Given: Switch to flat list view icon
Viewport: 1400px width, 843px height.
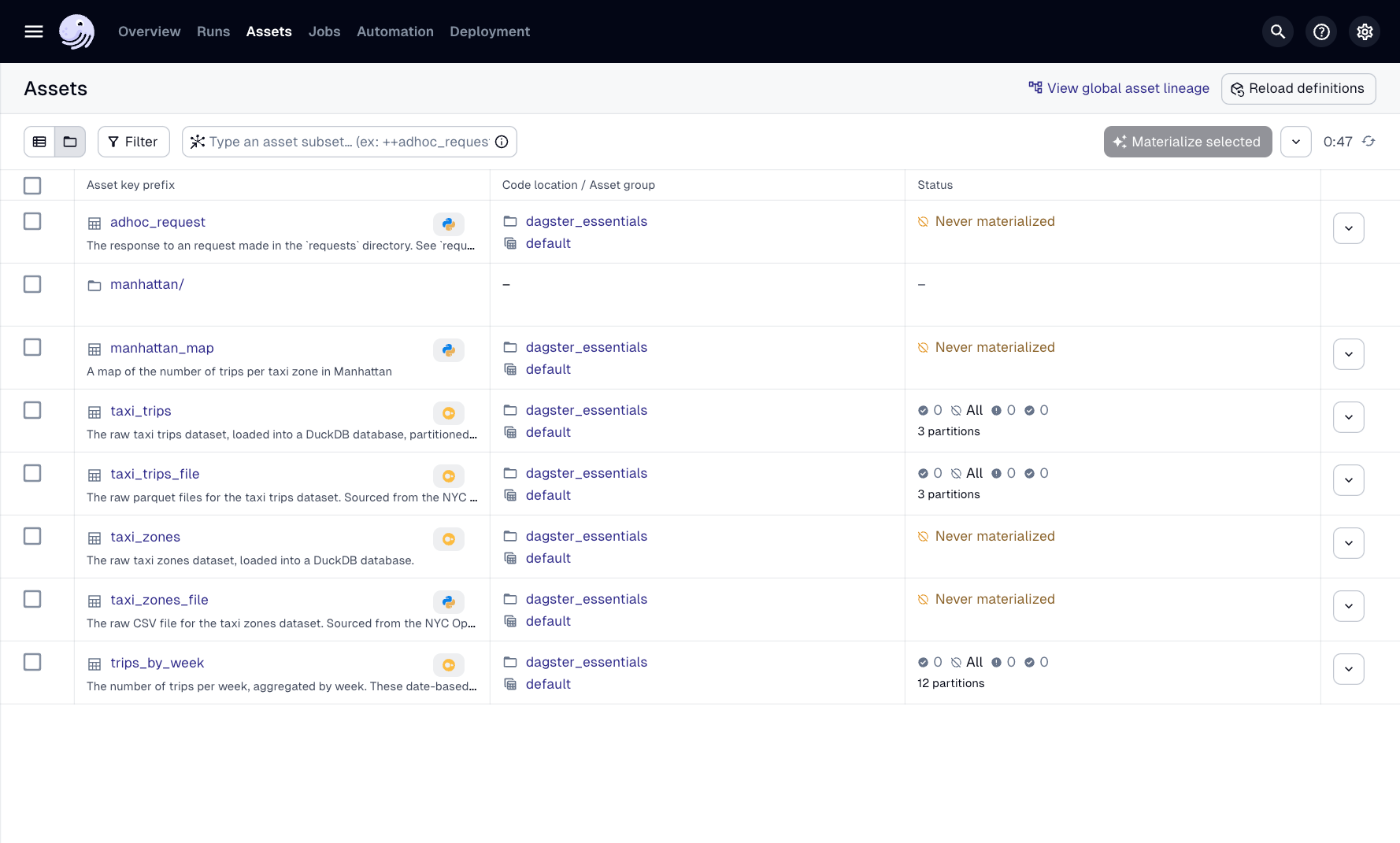Looking at the screenshot, I should [39, 142].
